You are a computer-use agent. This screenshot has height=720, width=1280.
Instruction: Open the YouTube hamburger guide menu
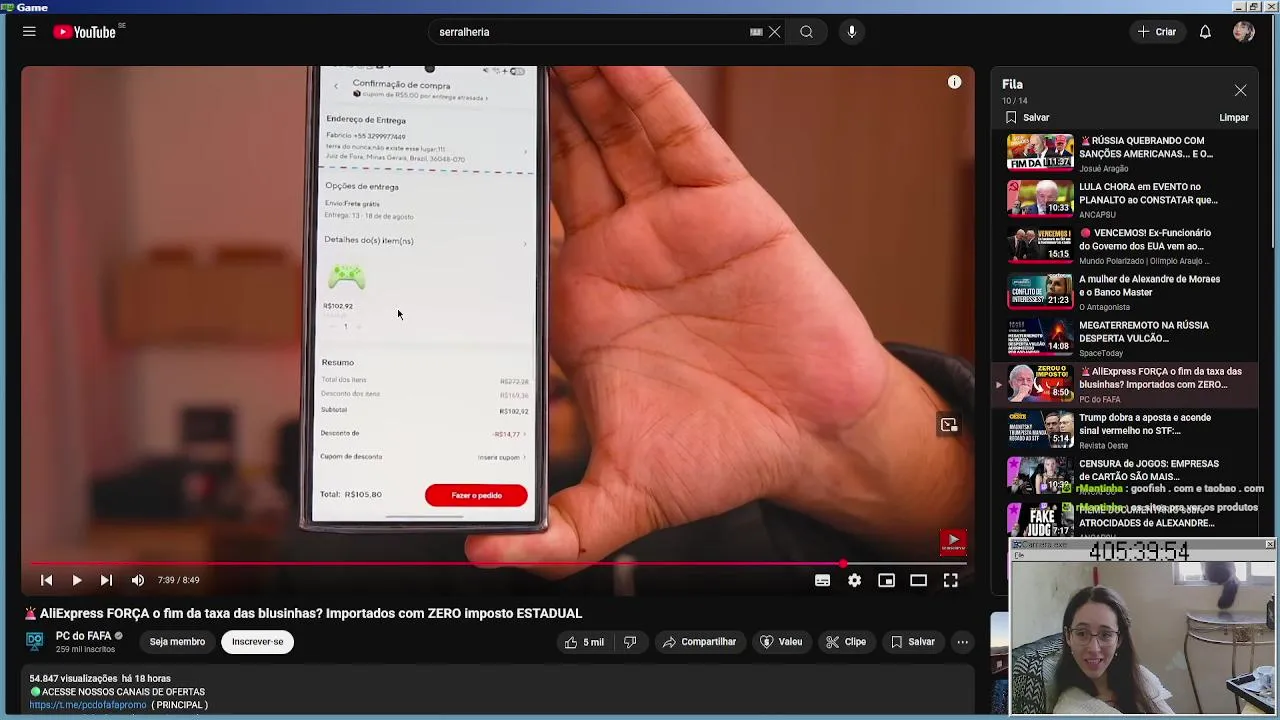tap(29, 32)
